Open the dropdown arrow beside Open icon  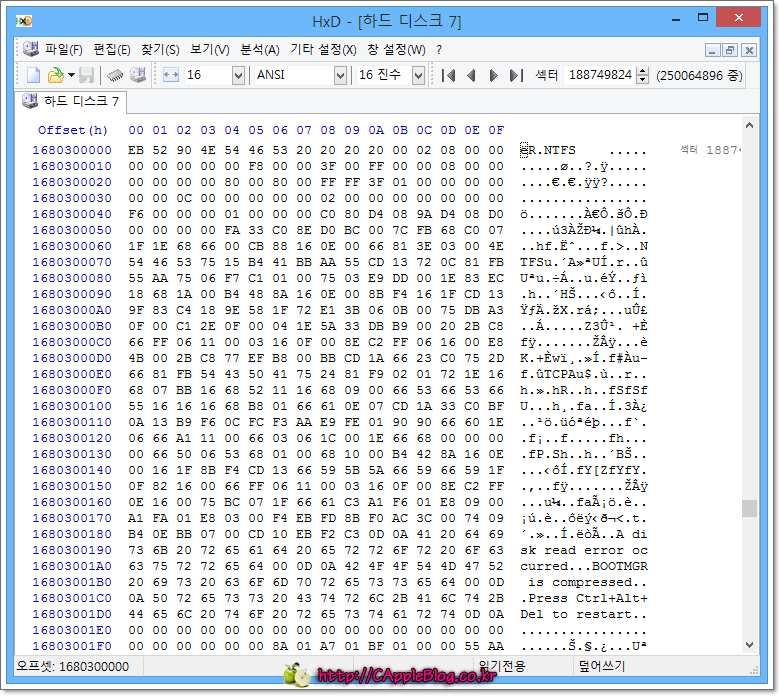click(x=71, y=75)
